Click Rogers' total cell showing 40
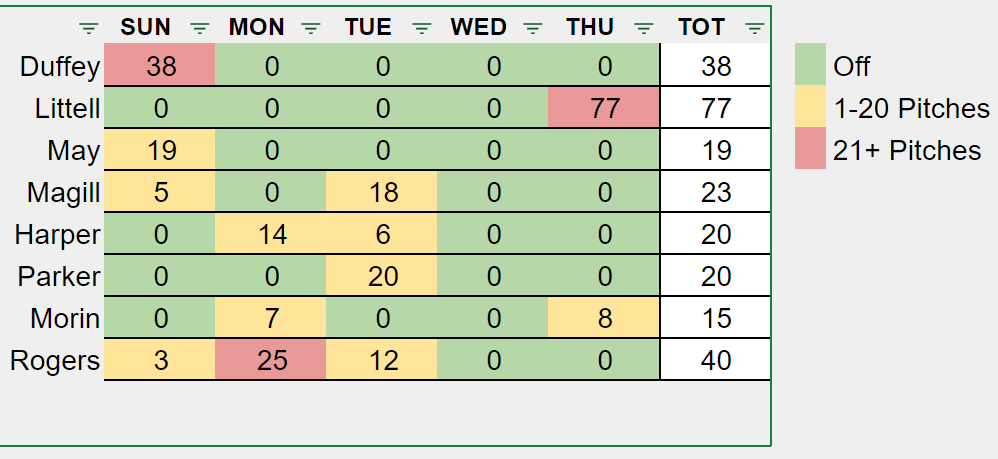The width and height of the screenshot is (998, 459). (x=716, y=360)
